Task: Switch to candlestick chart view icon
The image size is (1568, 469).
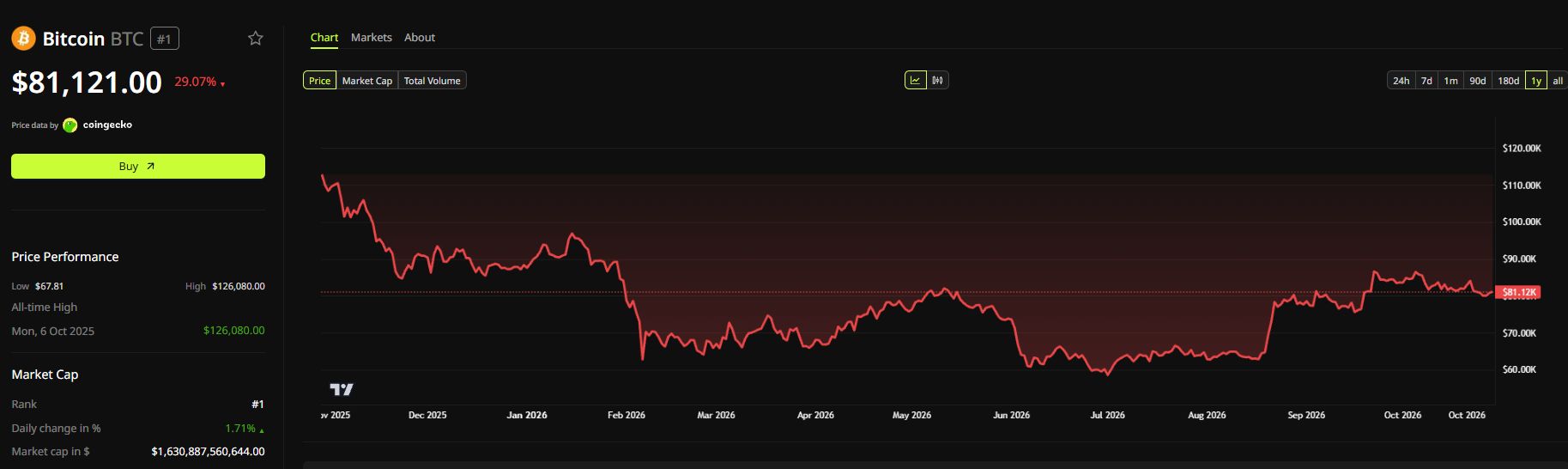Action: [x=937, y=80]
